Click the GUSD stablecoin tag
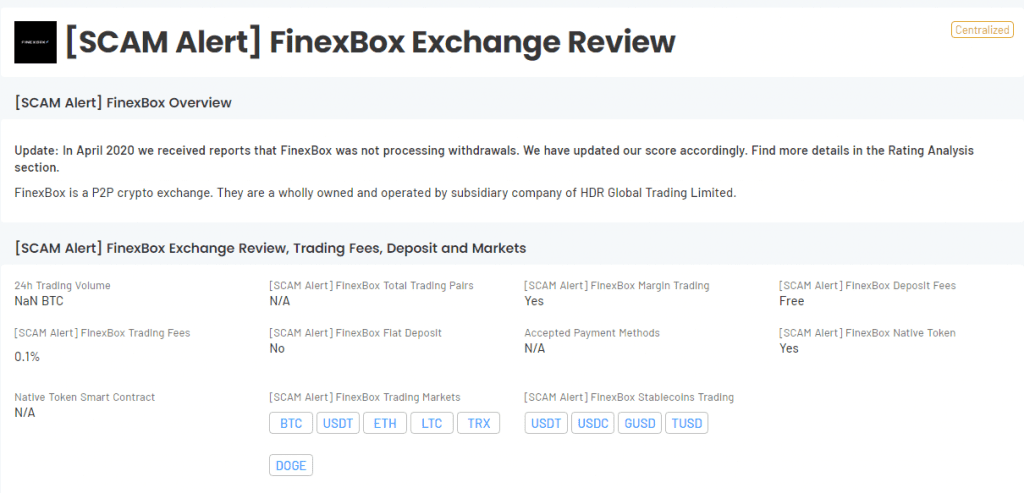The image size is (1024, 493). (640, 423)
